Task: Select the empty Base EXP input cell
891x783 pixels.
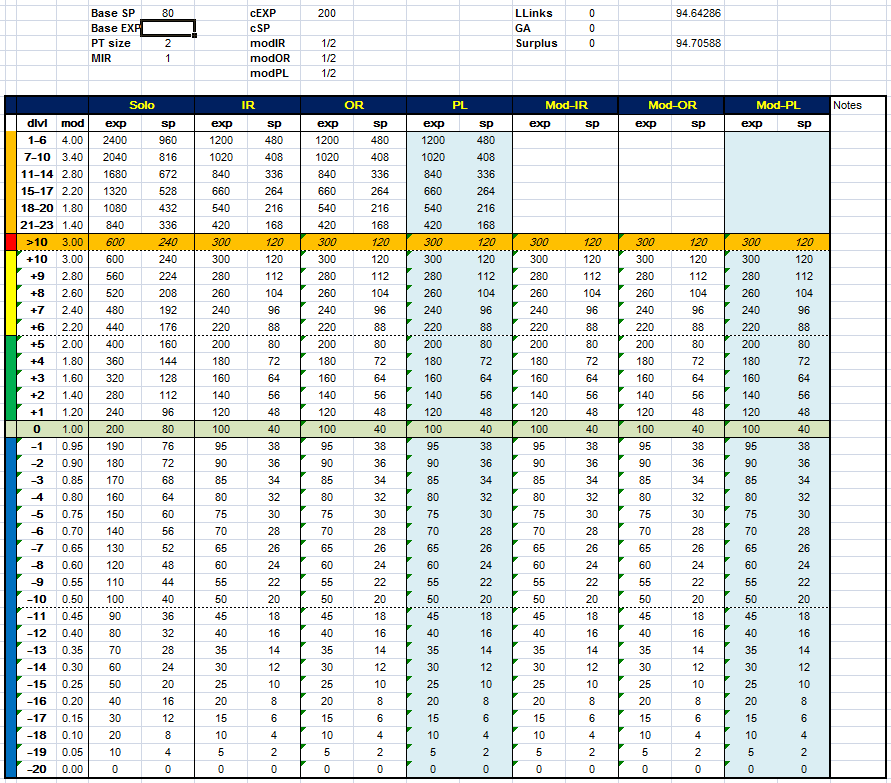Action: [x=167, y=29]
